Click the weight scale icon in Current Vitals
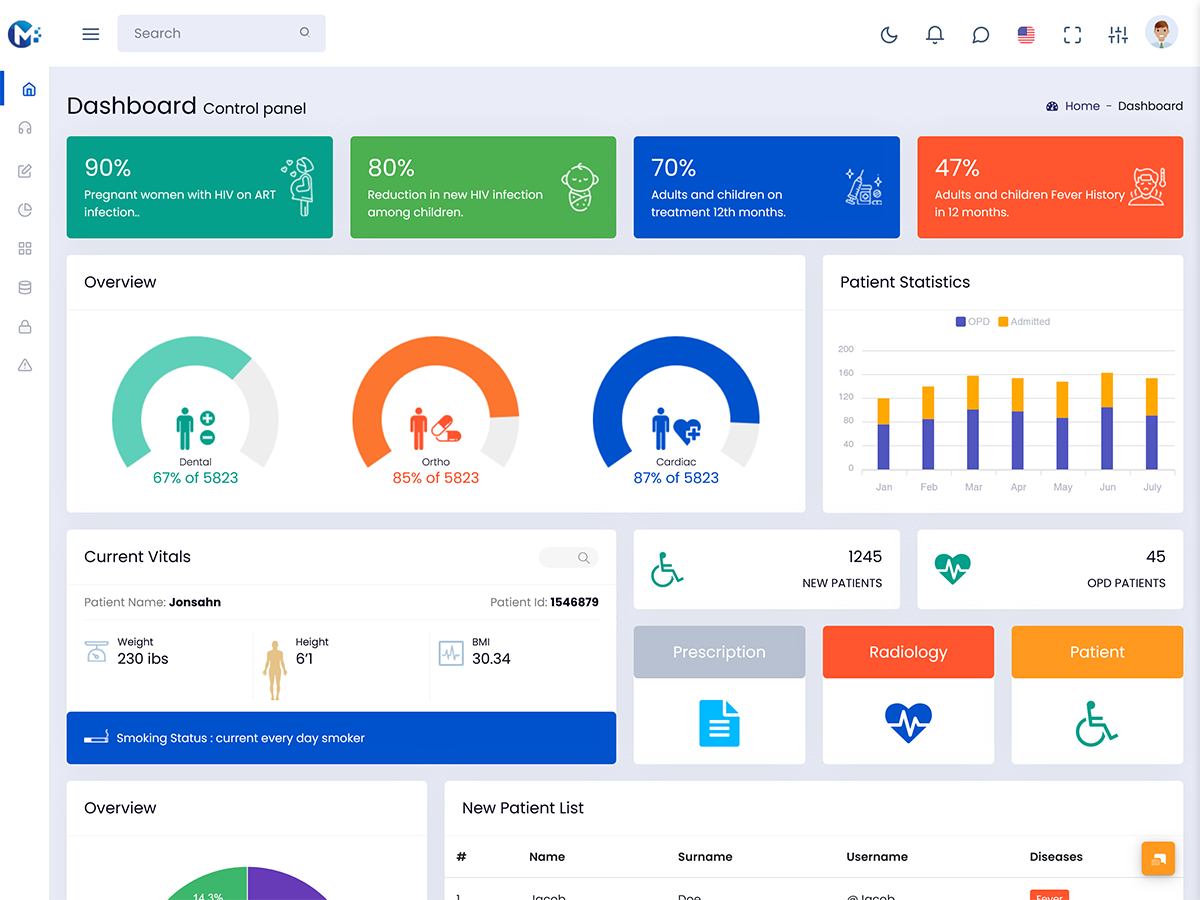1200x900 pixels. (96, 652)
